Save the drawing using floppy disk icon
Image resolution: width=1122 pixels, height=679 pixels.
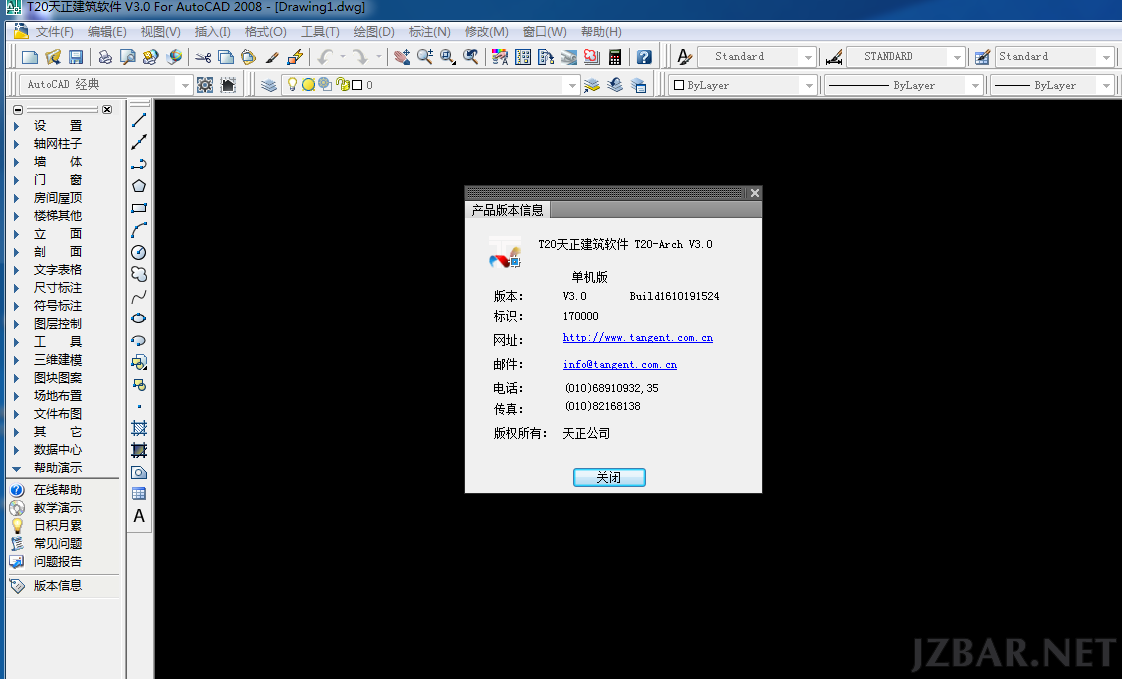76,57
